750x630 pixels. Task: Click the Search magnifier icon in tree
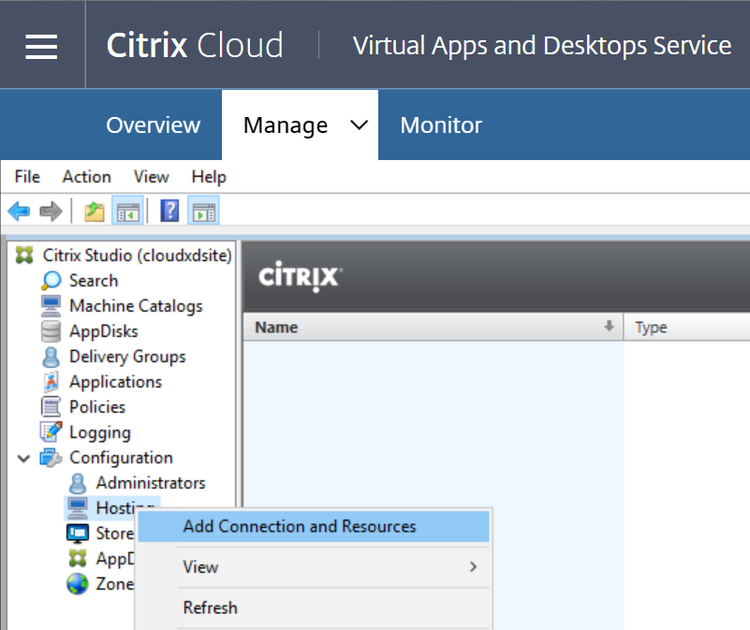coord(51,280)
